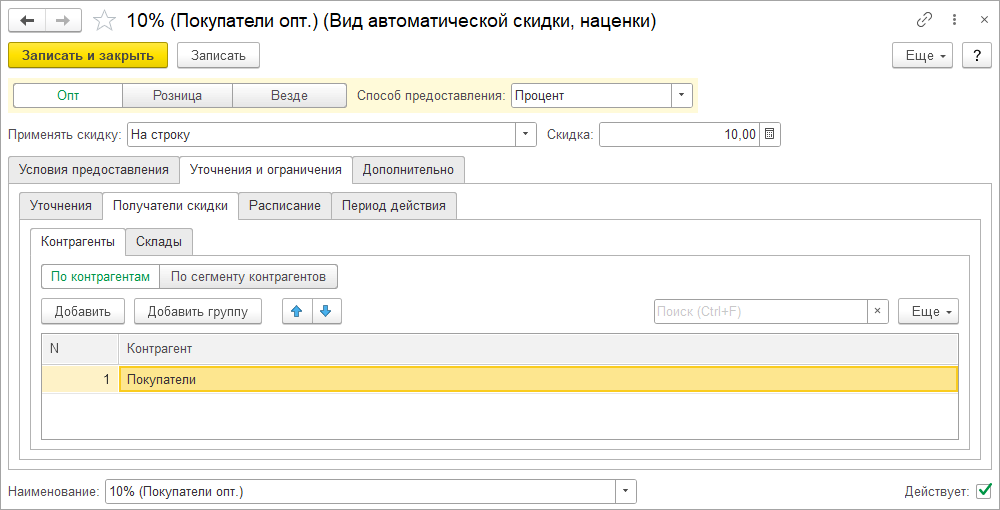Open calculator icon in discount field

click(769, 134)
